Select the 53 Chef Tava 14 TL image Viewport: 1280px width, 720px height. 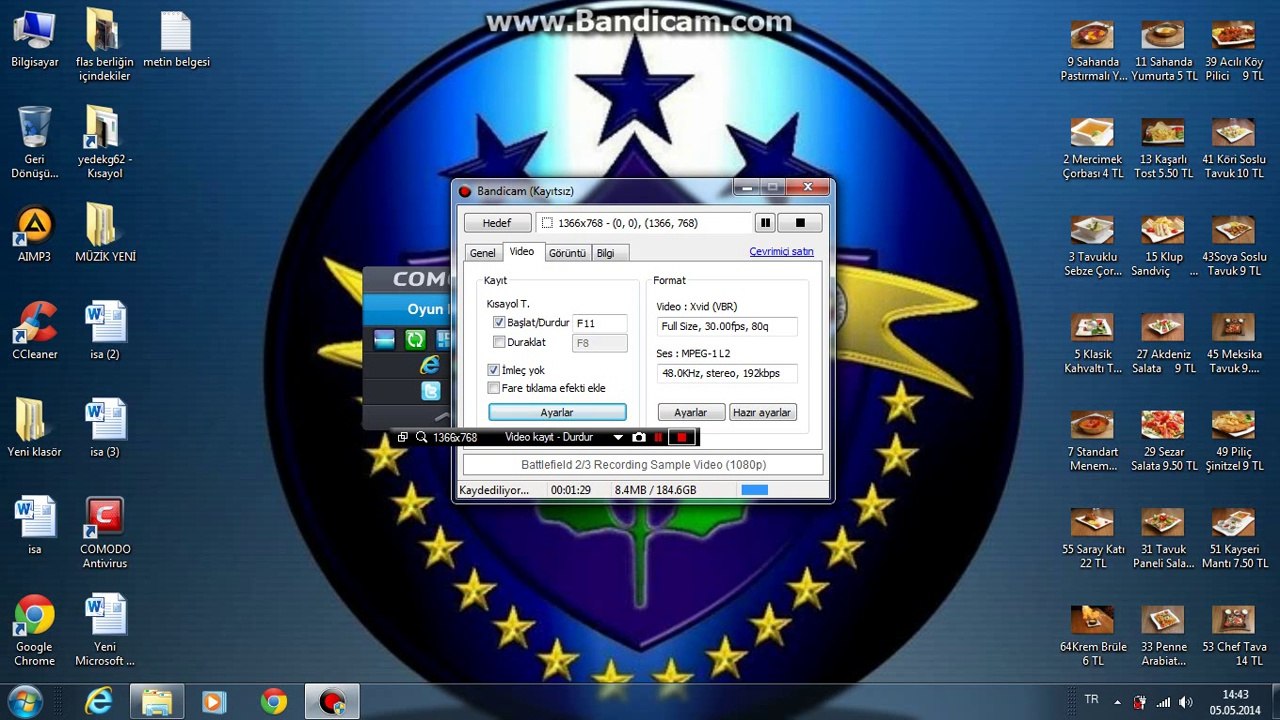coord(1234,637)
